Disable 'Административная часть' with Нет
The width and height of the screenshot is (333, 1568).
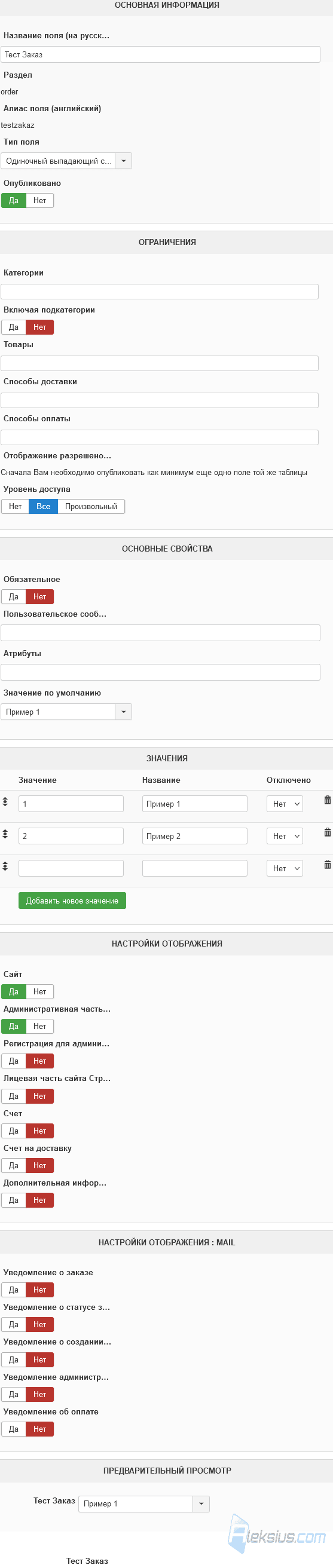pyautogui.click(x=39, y=1026)
